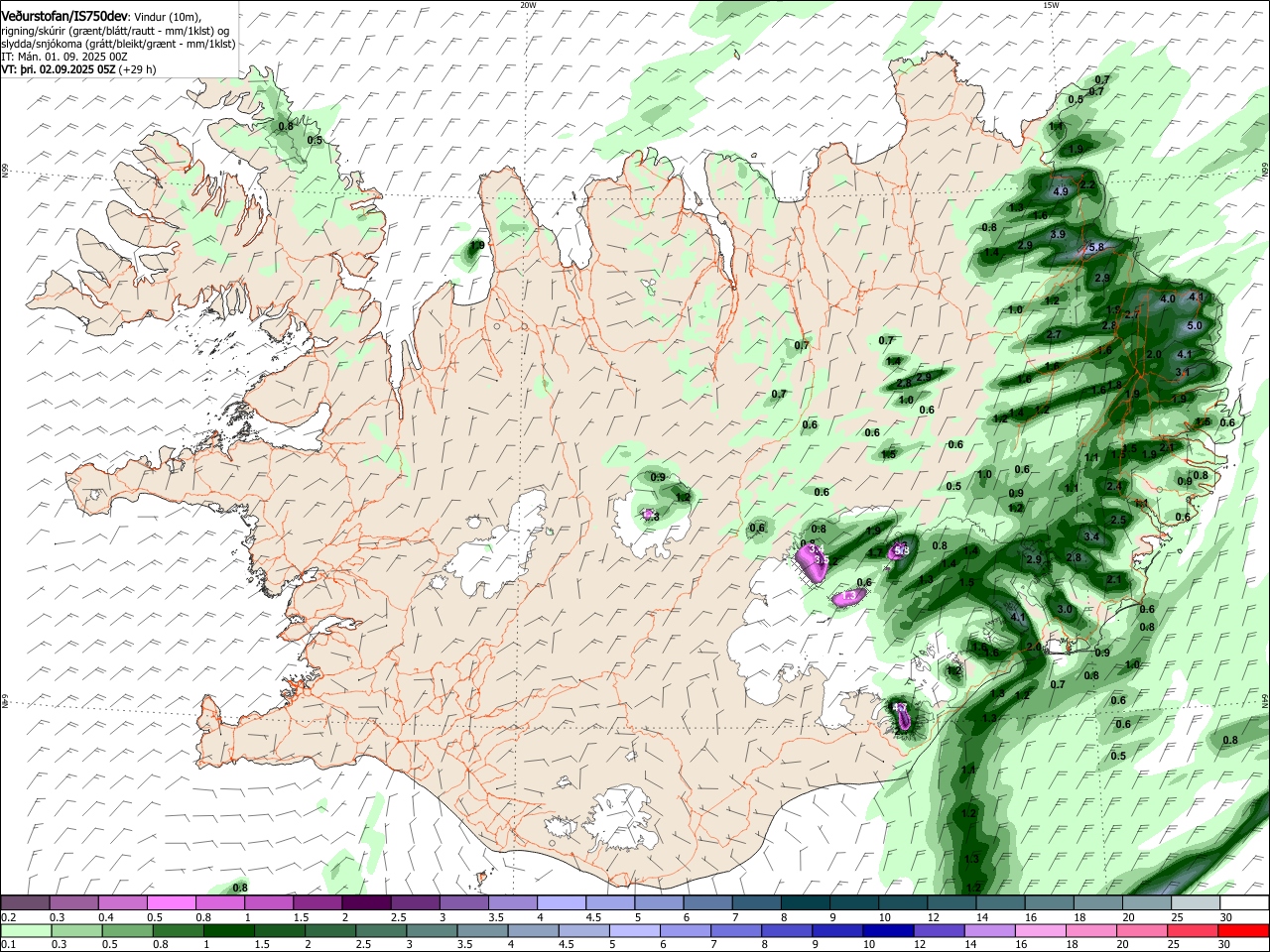Click the Veðurstofan/IS750dev title text
Viewport: 1270px width, 952px height.
[64, 17]
